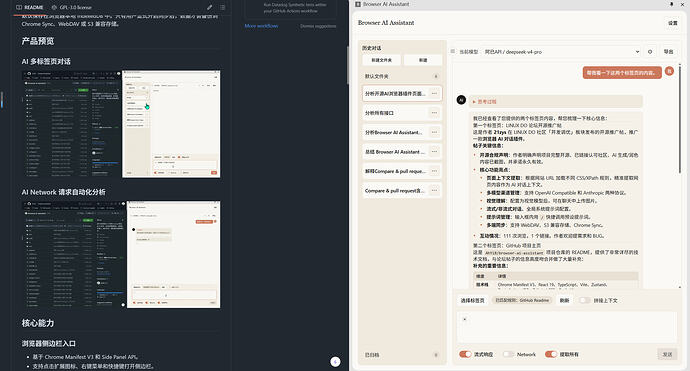690x371 pixels.
Task: Click the 浏览器侧边栏入口 subheading
Action: pyautogui.click(x=48, y=343)
